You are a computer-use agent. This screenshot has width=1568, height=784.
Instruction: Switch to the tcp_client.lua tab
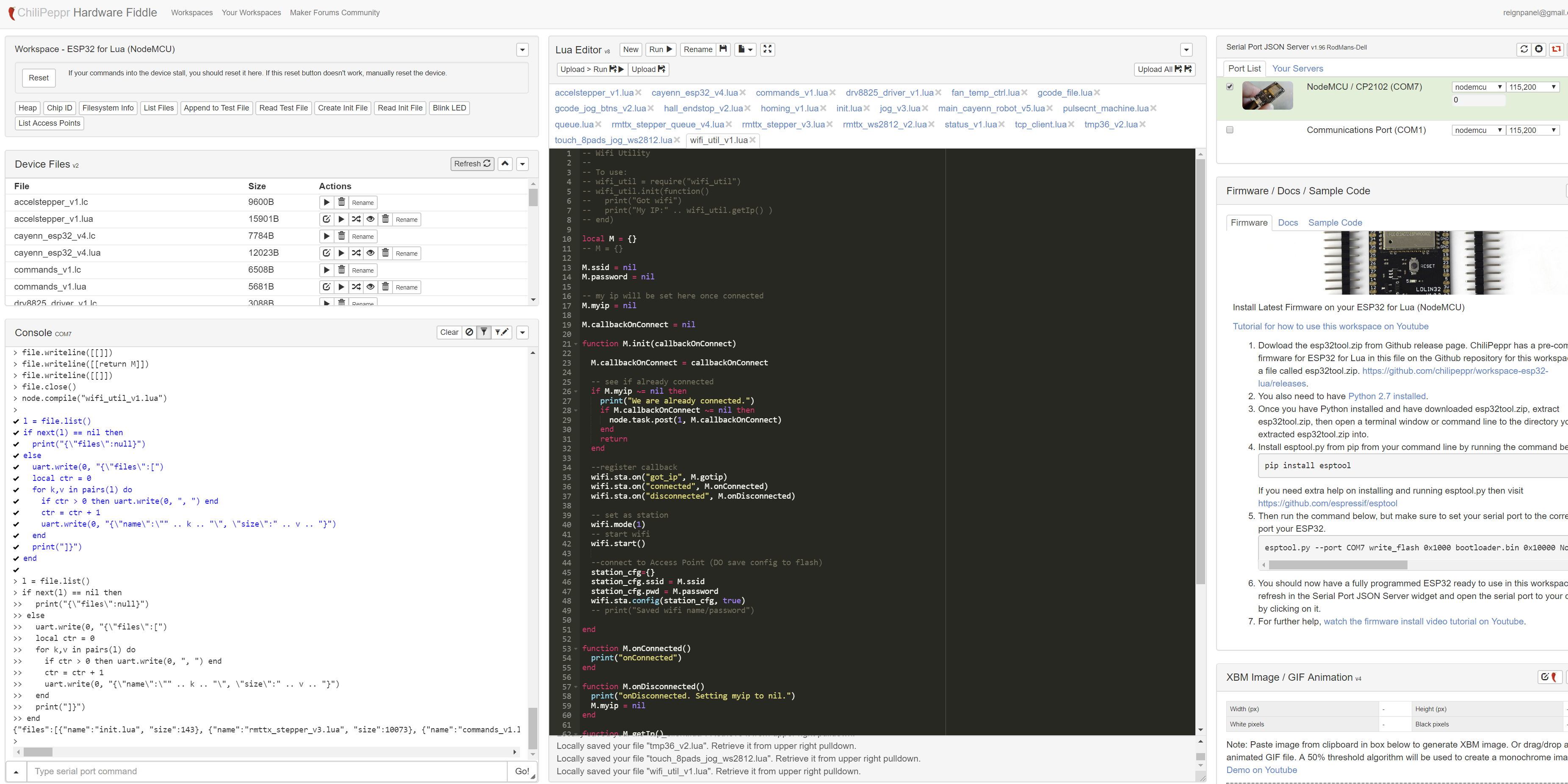[1040, 125]
